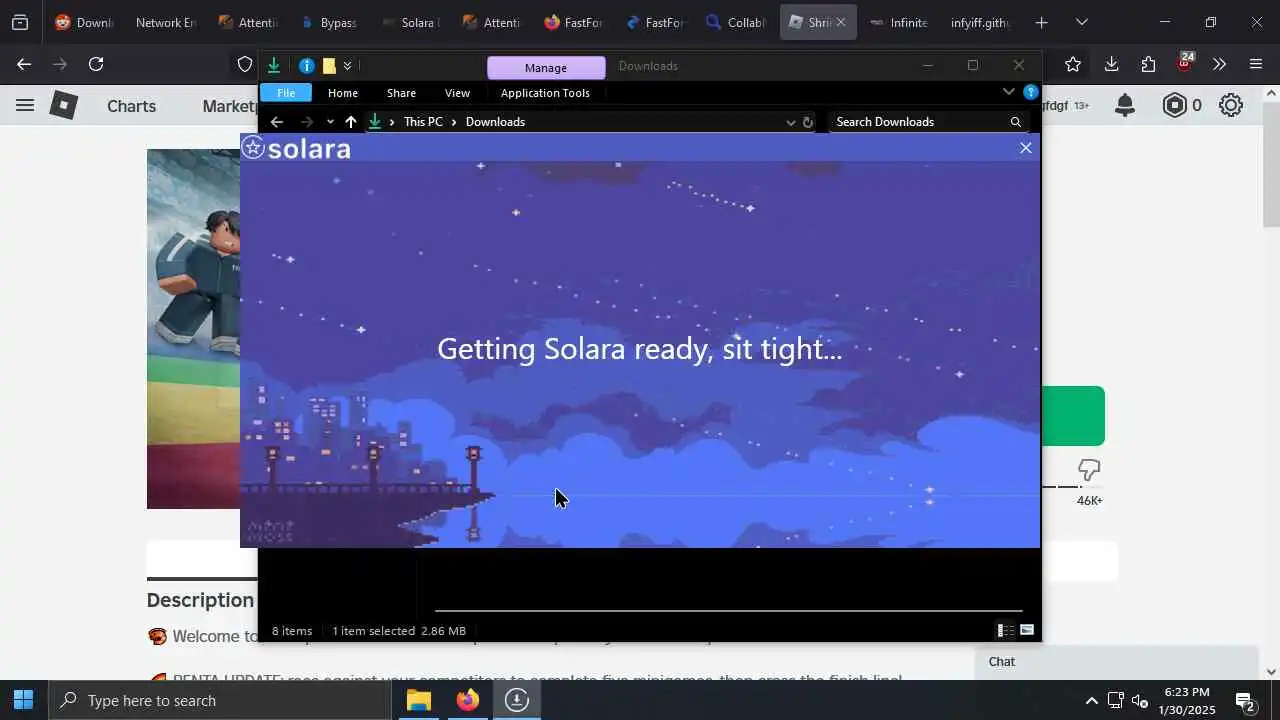Open the browser extensions puzzle icon
This screenshot has height=720, width=1280.
click(x=1148, y=64)
